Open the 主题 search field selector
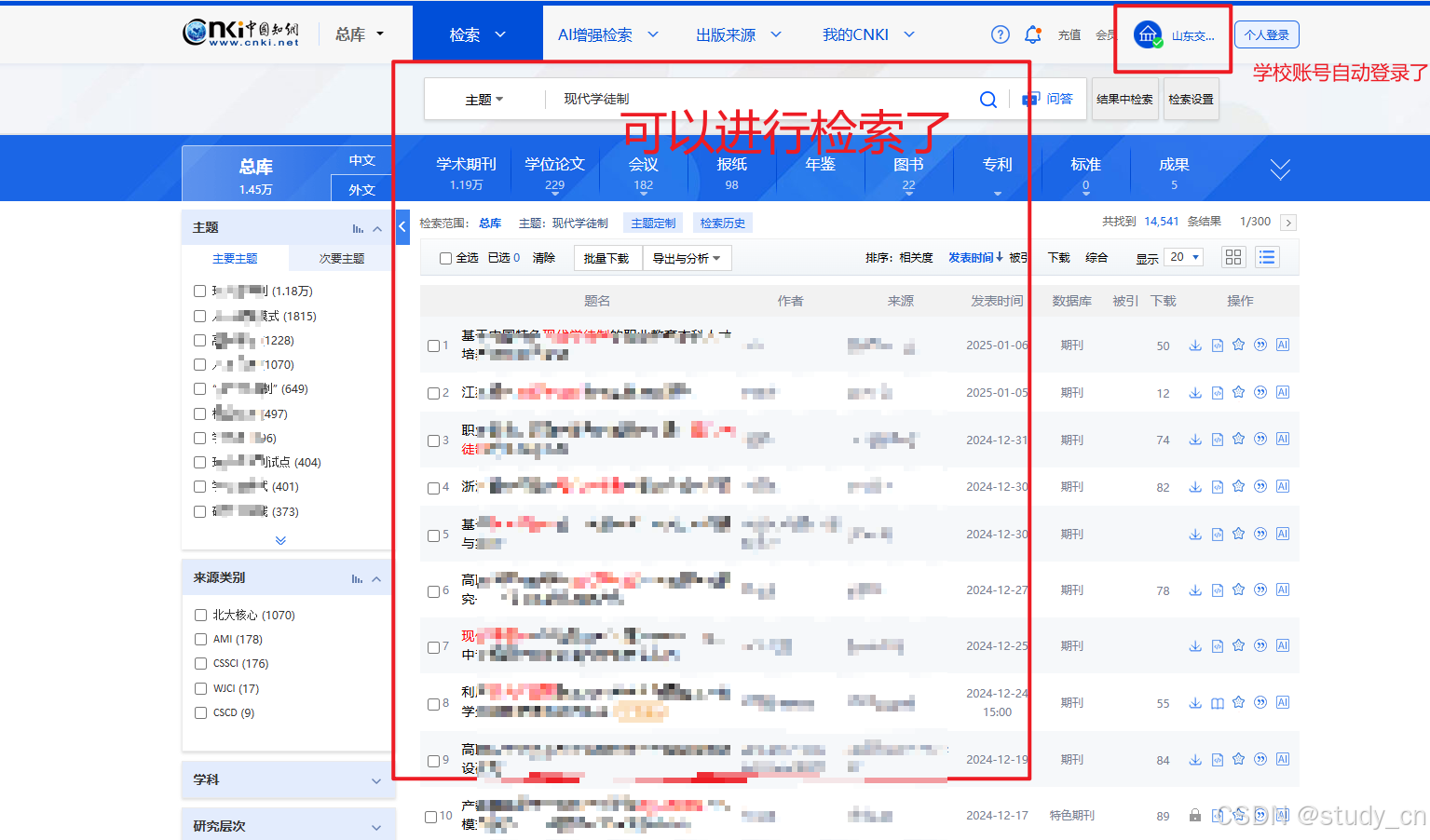This screenshot has height=840, width=1430. (484, 100)
